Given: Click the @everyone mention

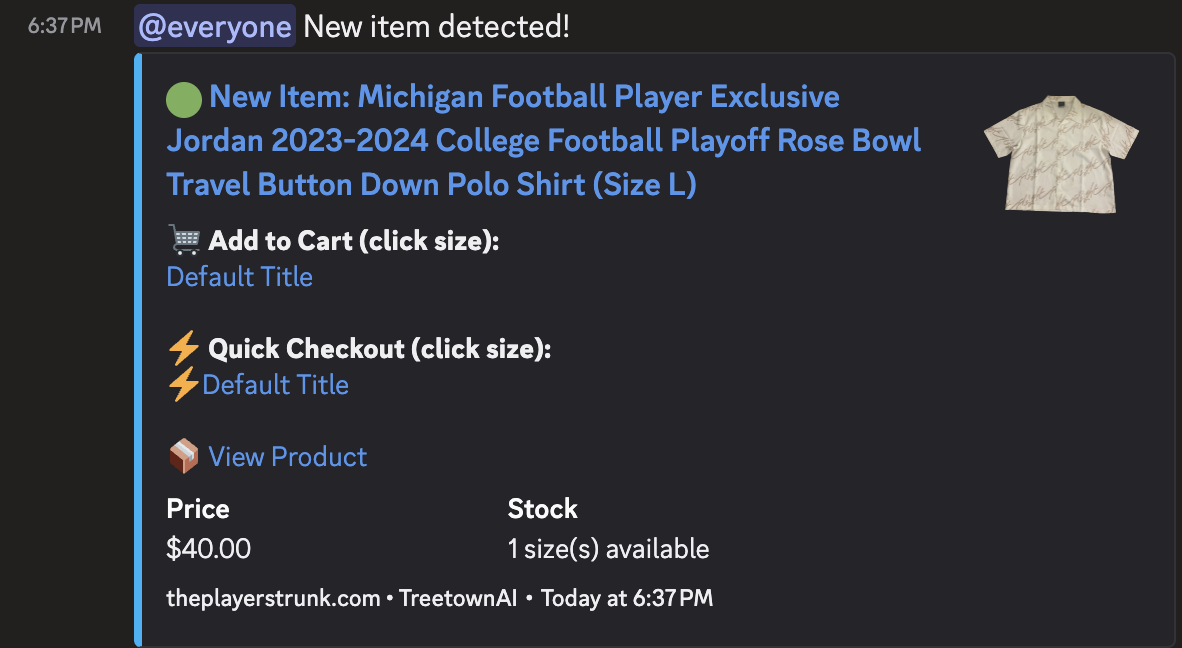Looking at the screenshot, I should coord(215,26).
